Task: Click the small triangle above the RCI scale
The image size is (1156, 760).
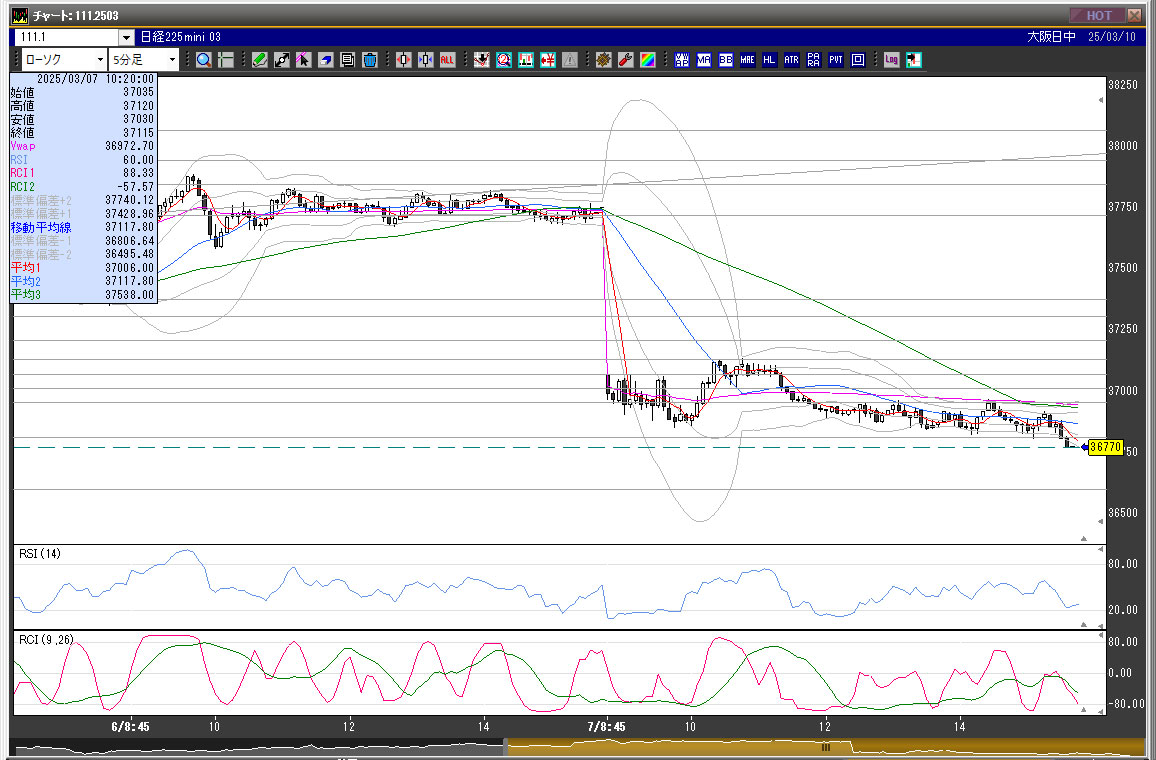Action: [x=1101, y=635]
